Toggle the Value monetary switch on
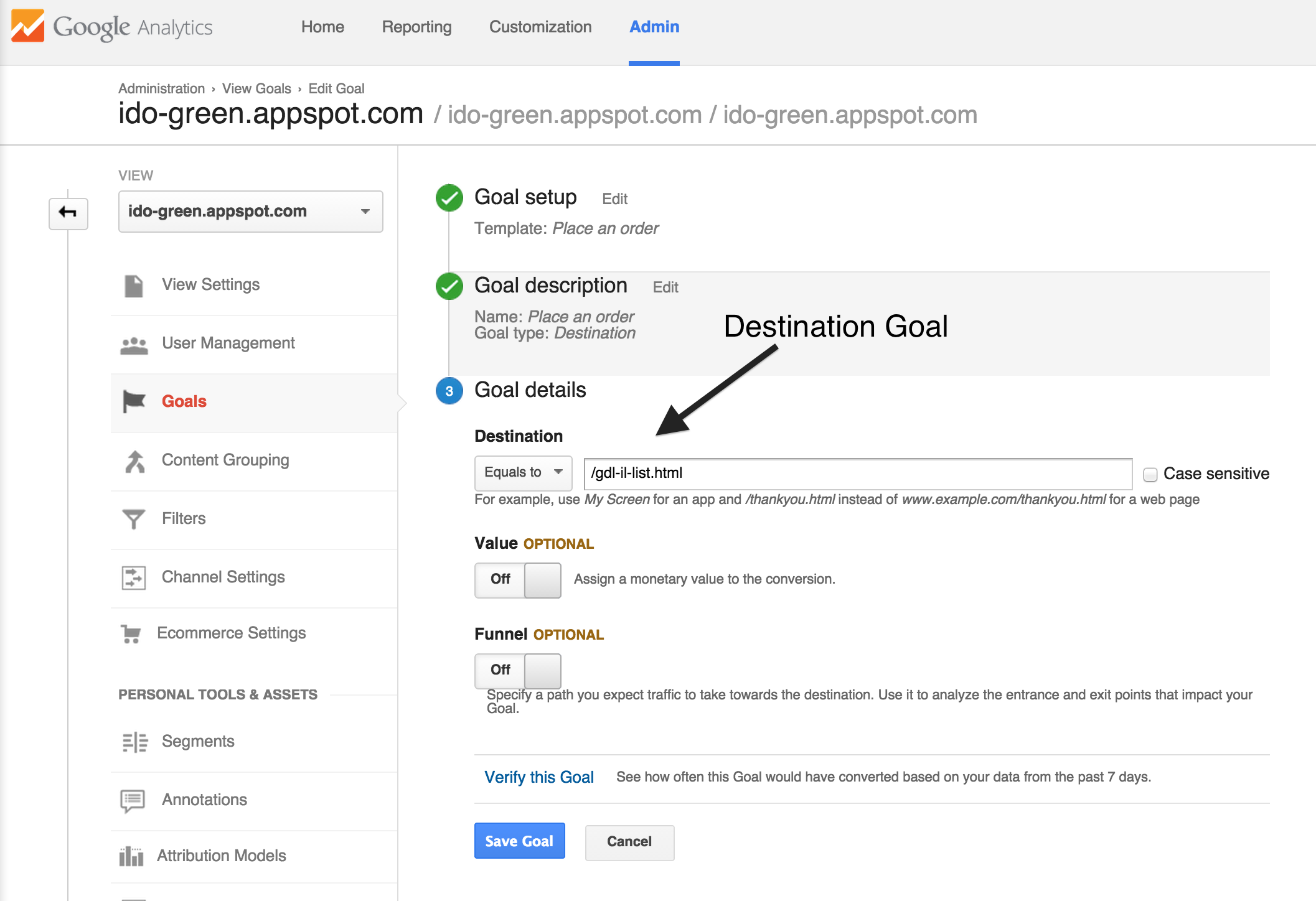Image resolution: width=1316 pixels, height=901 pixels. (518, 580)
